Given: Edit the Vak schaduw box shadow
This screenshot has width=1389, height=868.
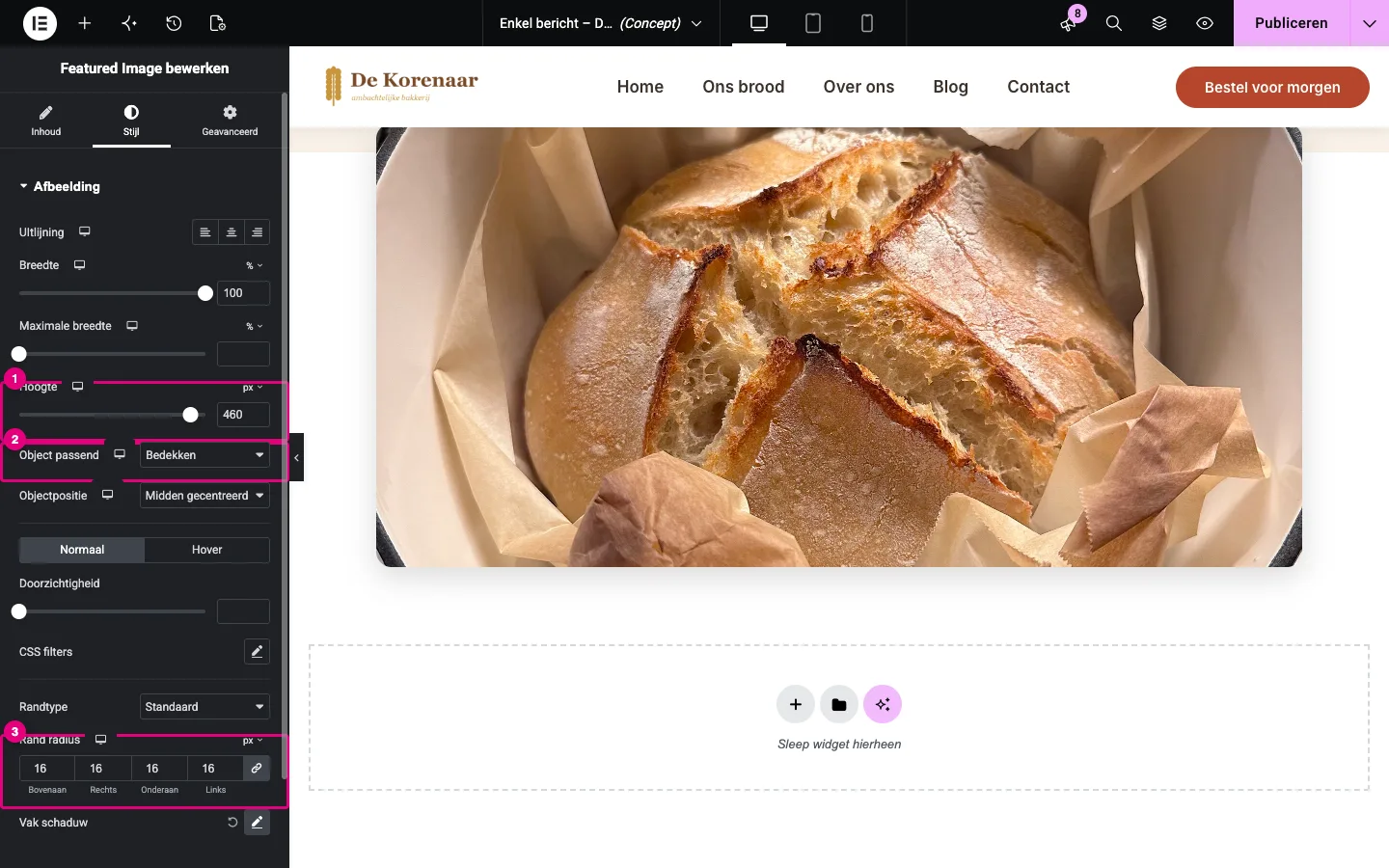Looking at the screenshot, I should pos(257,823).
